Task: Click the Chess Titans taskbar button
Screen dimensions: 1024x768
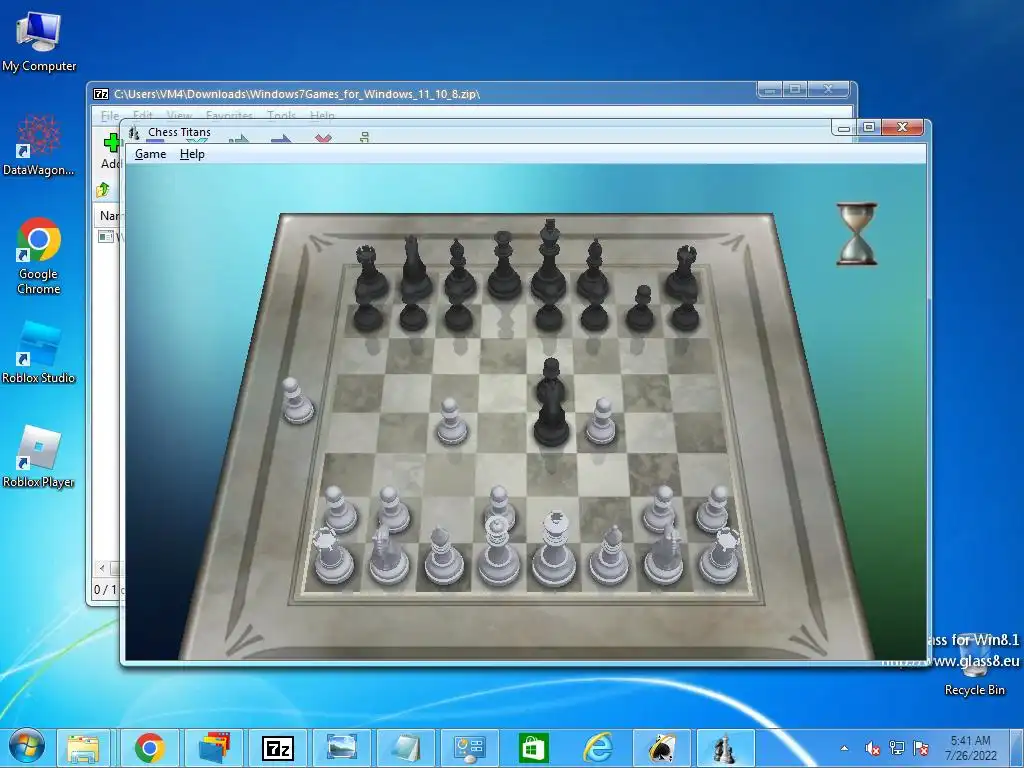Action: [726, 748]
